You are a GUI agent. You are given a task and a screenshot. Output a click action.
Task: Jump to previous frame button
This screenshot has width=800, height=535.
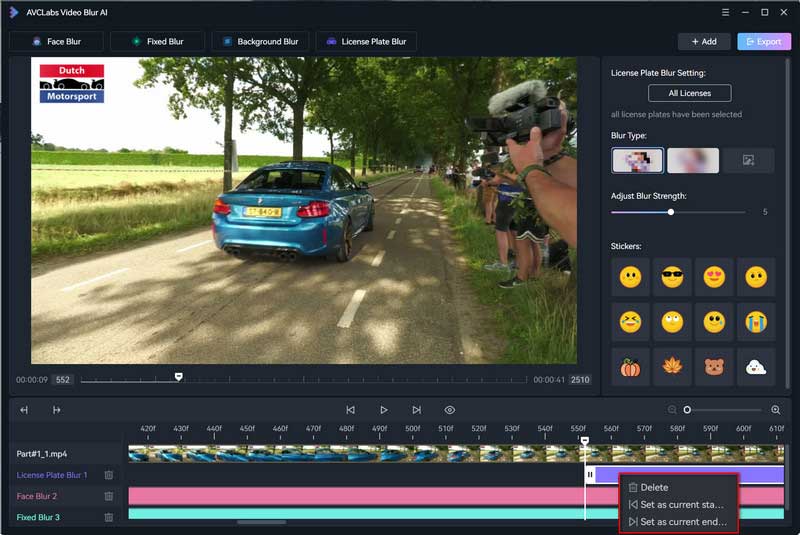(x=350, y=410)
